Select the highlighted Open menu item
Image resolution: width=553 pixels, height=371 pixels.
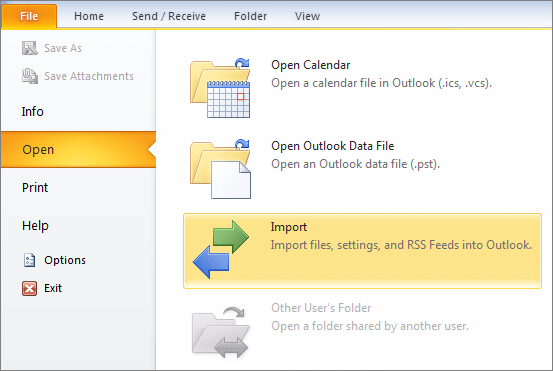point(78,150)
